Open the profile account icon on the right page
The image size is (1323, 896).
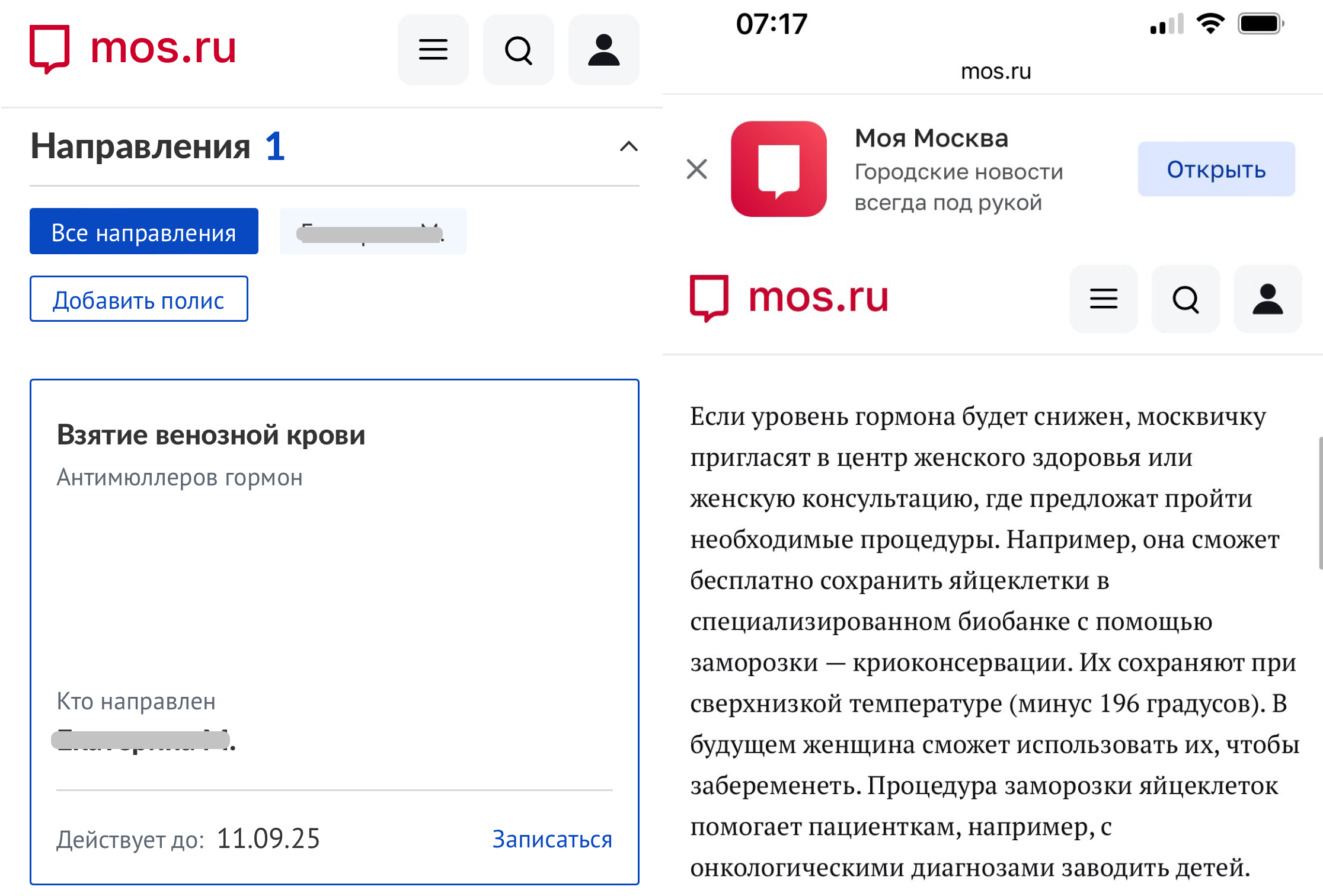click(1268, 299)
